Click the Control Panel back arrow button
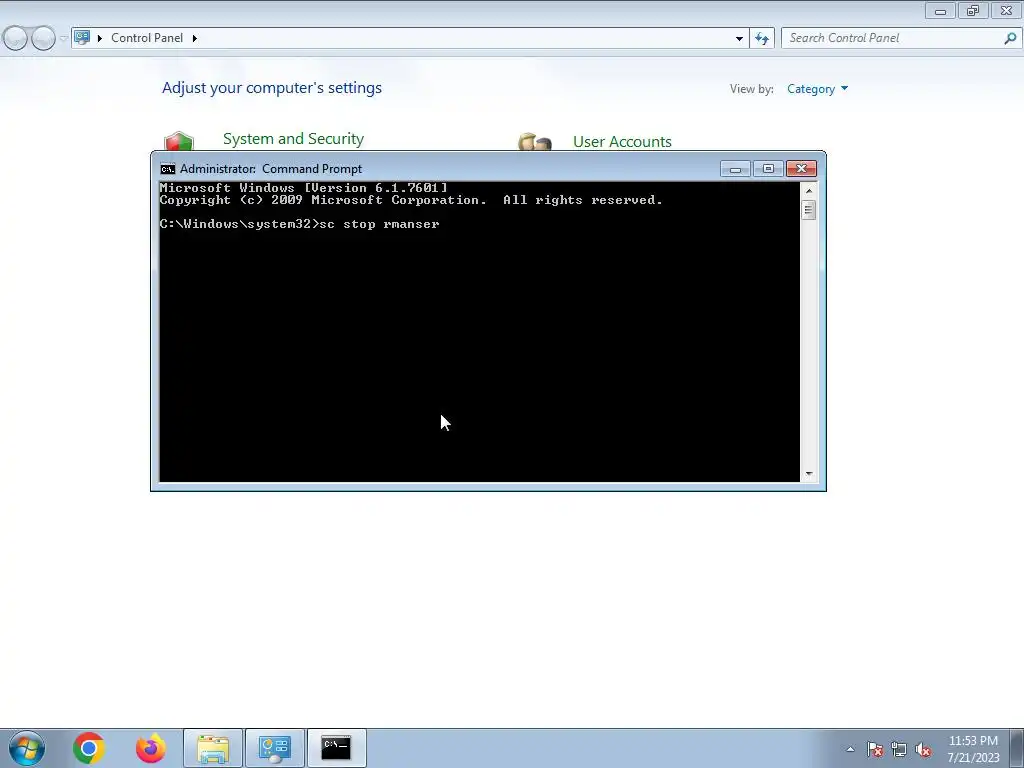The image size is (1024, 768). pyautogui.click(x=16, y=39)
